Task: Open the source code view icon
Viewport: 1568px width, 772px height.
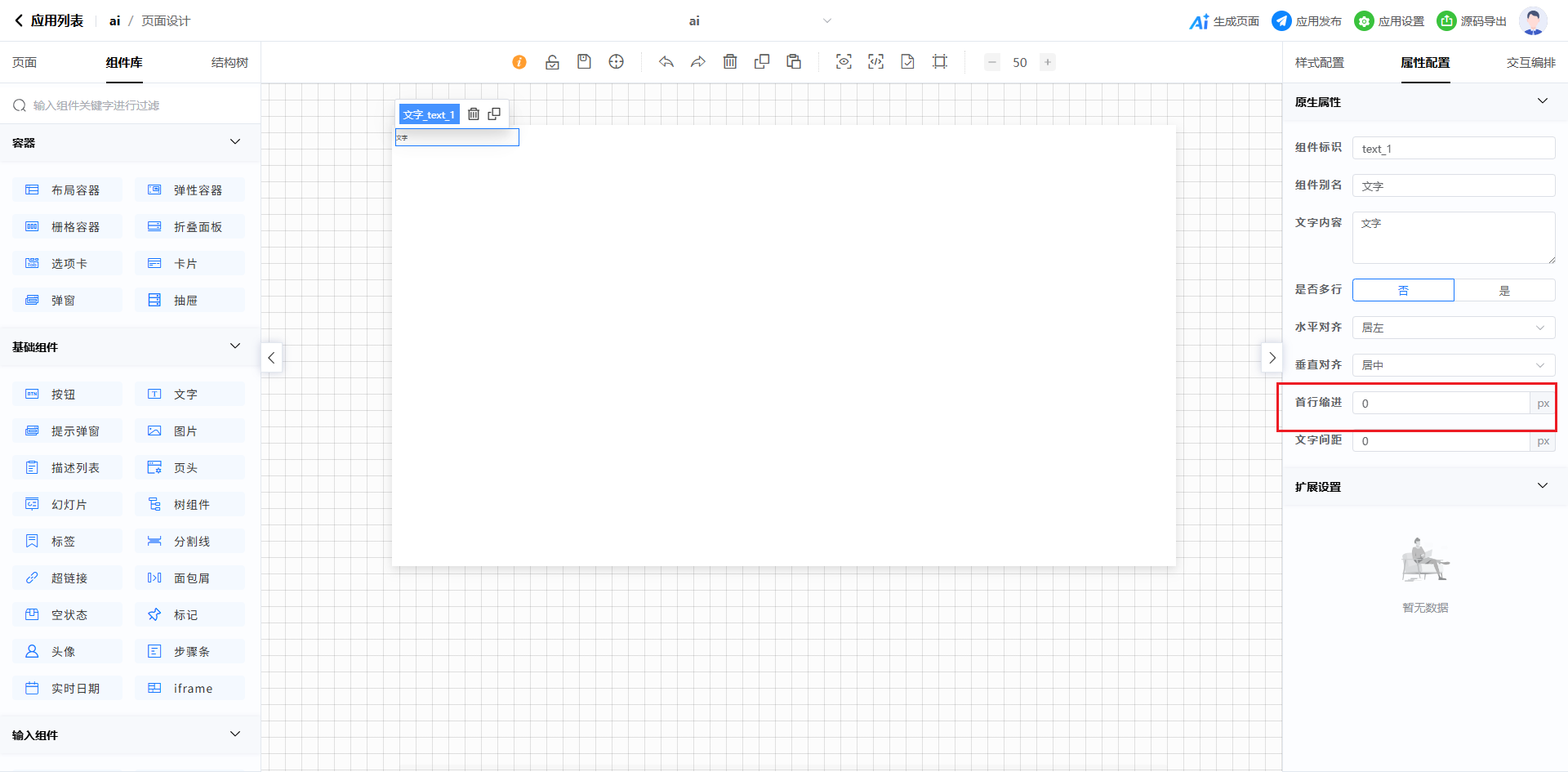Action: (x=875, y=62)
